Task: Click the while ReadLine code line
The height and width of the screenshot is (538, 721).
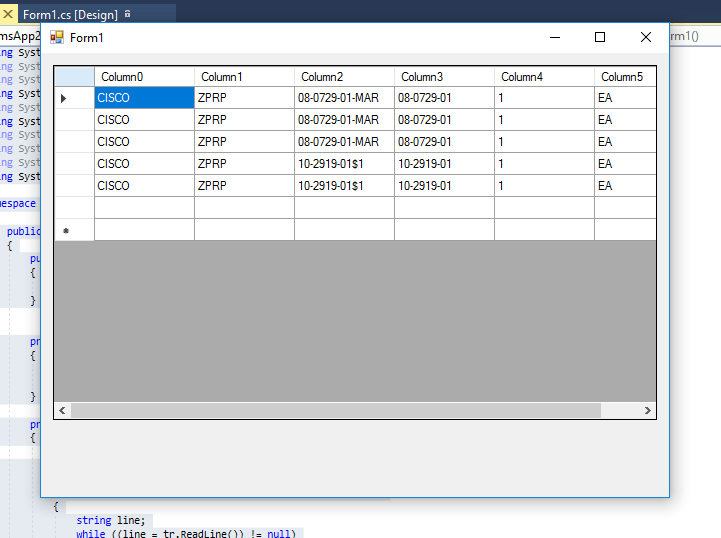Action: [x=186, y=533]
